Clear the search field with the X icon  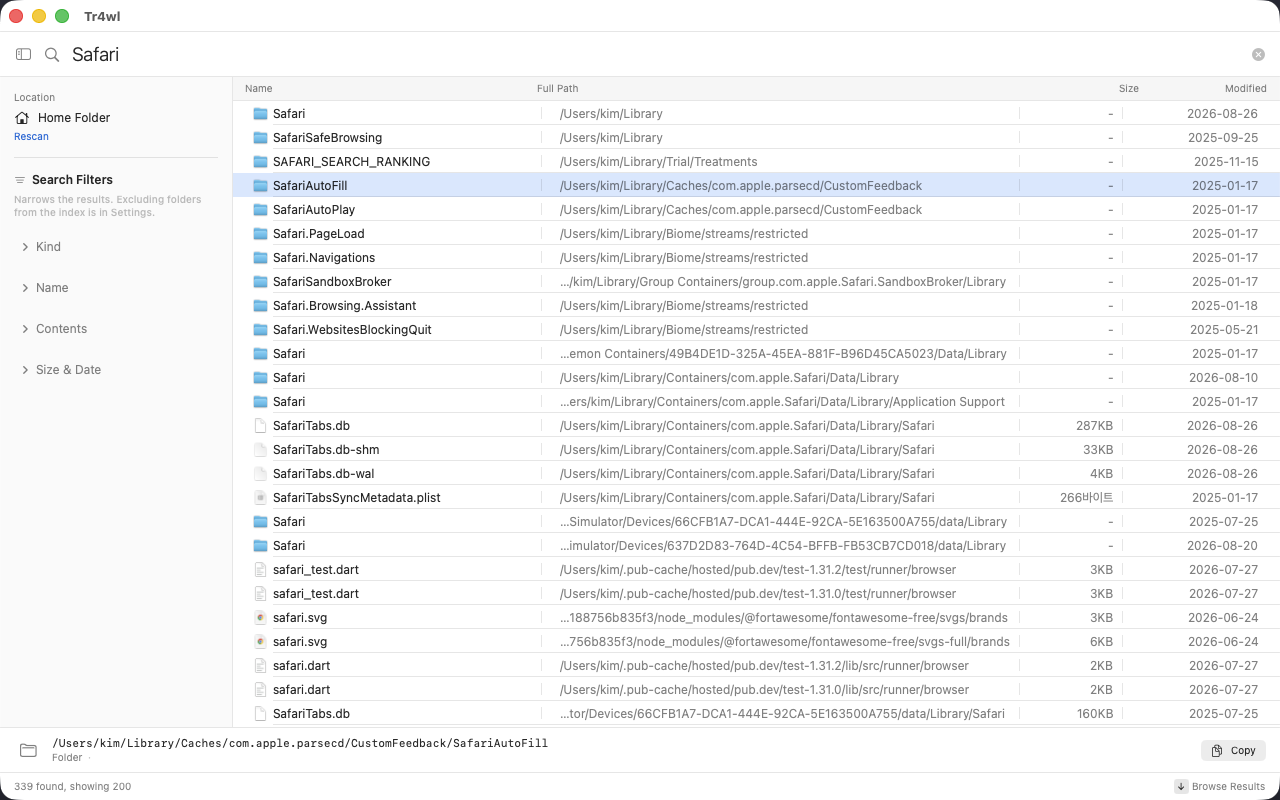1258,54
